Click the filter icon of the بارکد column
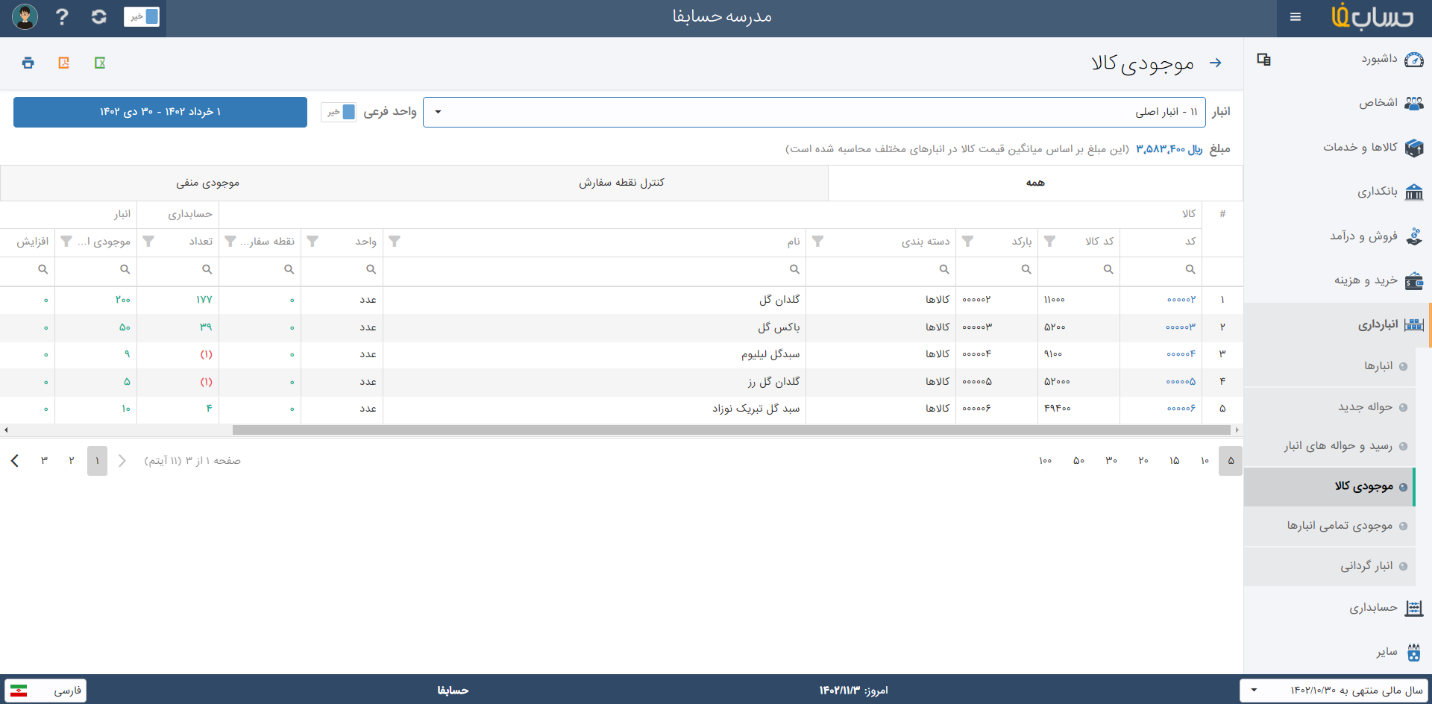This screenshot has height=704, width=1432. tap(969, 242)
